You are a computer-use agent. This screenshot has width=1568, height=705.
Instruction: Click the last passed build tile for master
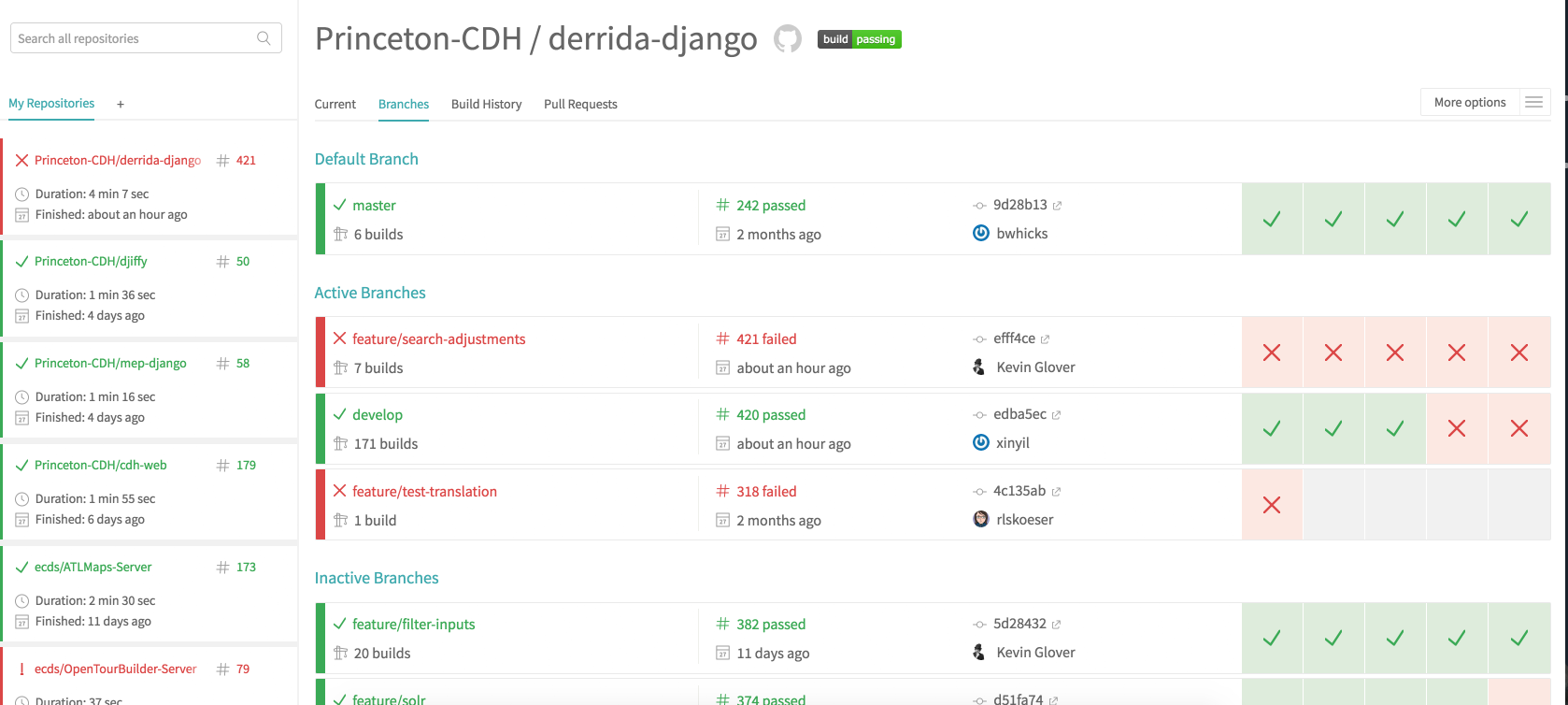[1519, 219]
